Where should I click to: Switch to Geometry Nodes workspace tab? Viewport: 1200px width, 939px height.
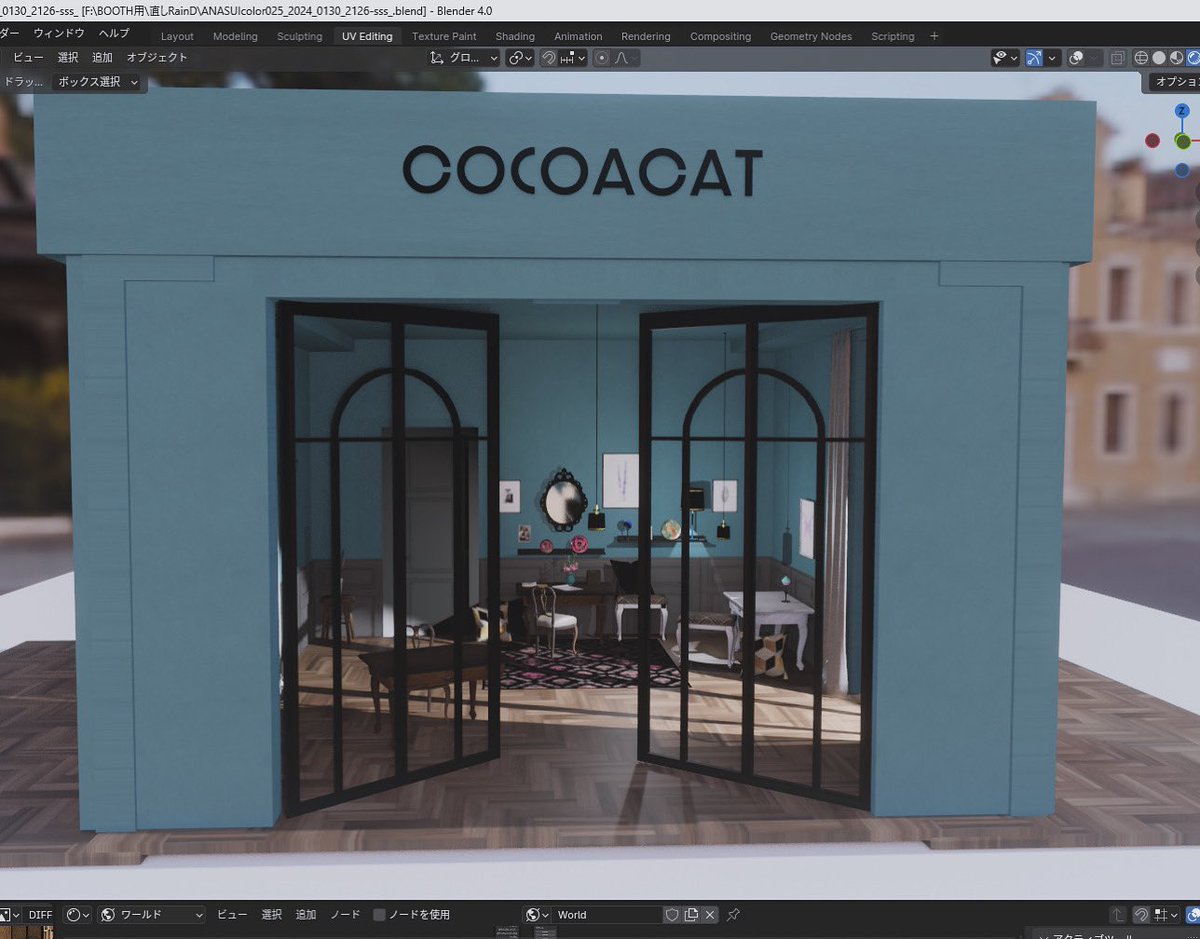[811, 36]
